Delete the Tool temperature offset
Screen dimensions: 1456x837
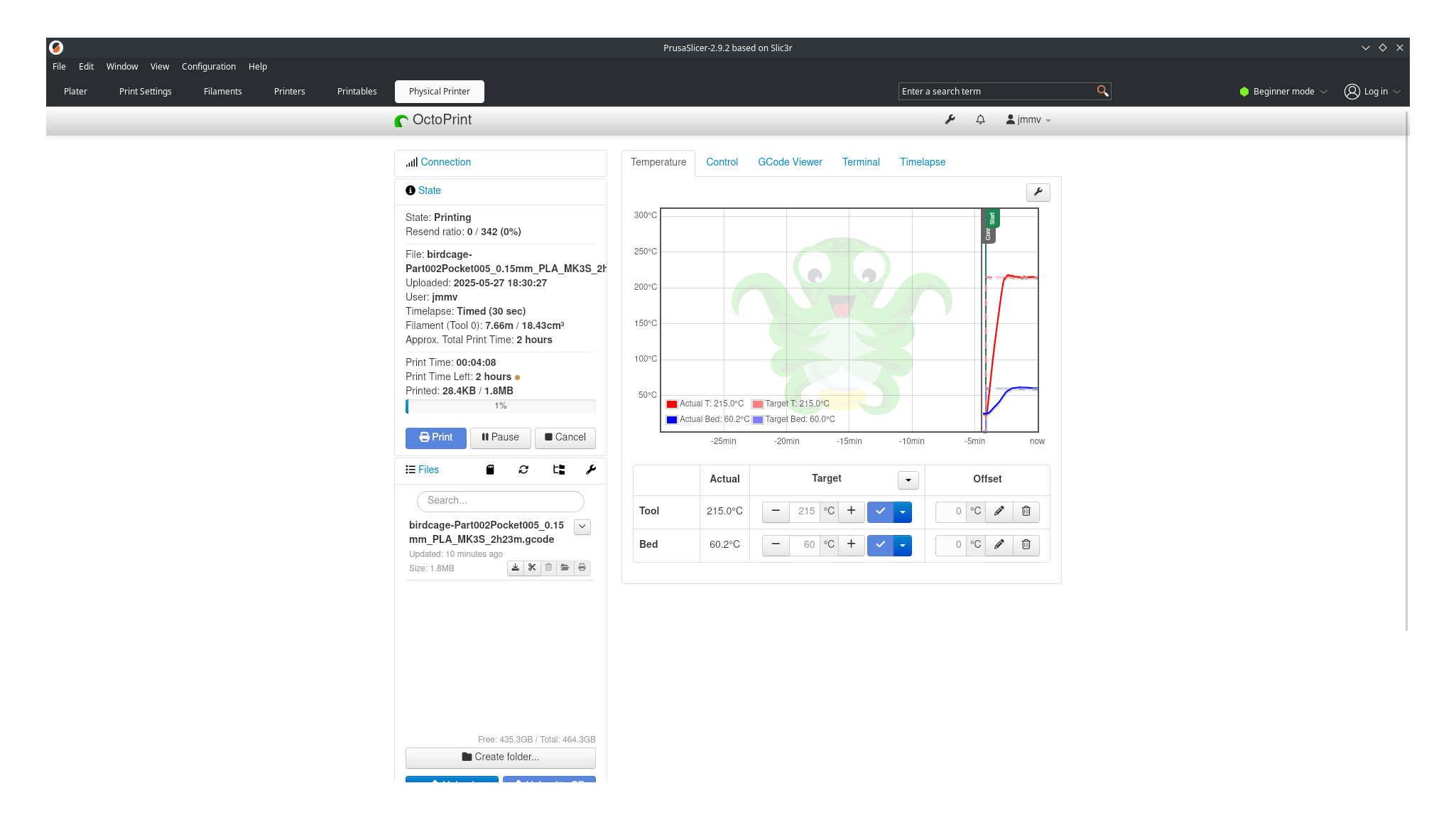pos(1026,512)
